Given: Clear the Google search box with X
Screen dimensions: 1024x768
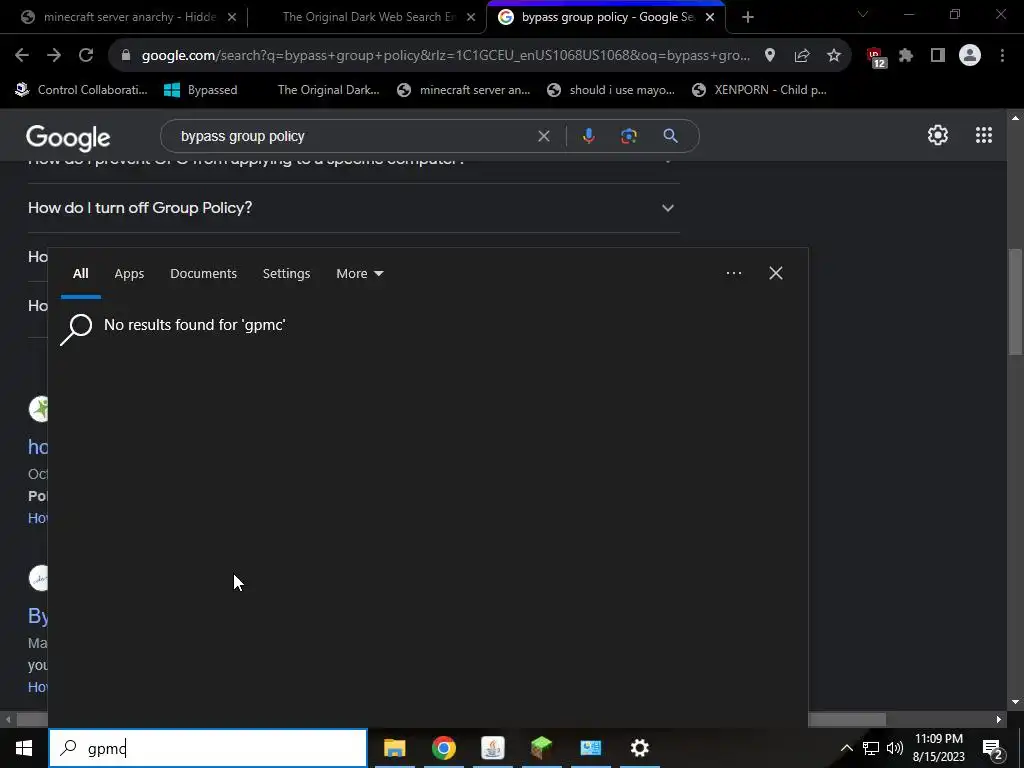Looking at the screenshot, I should (543, 136).
